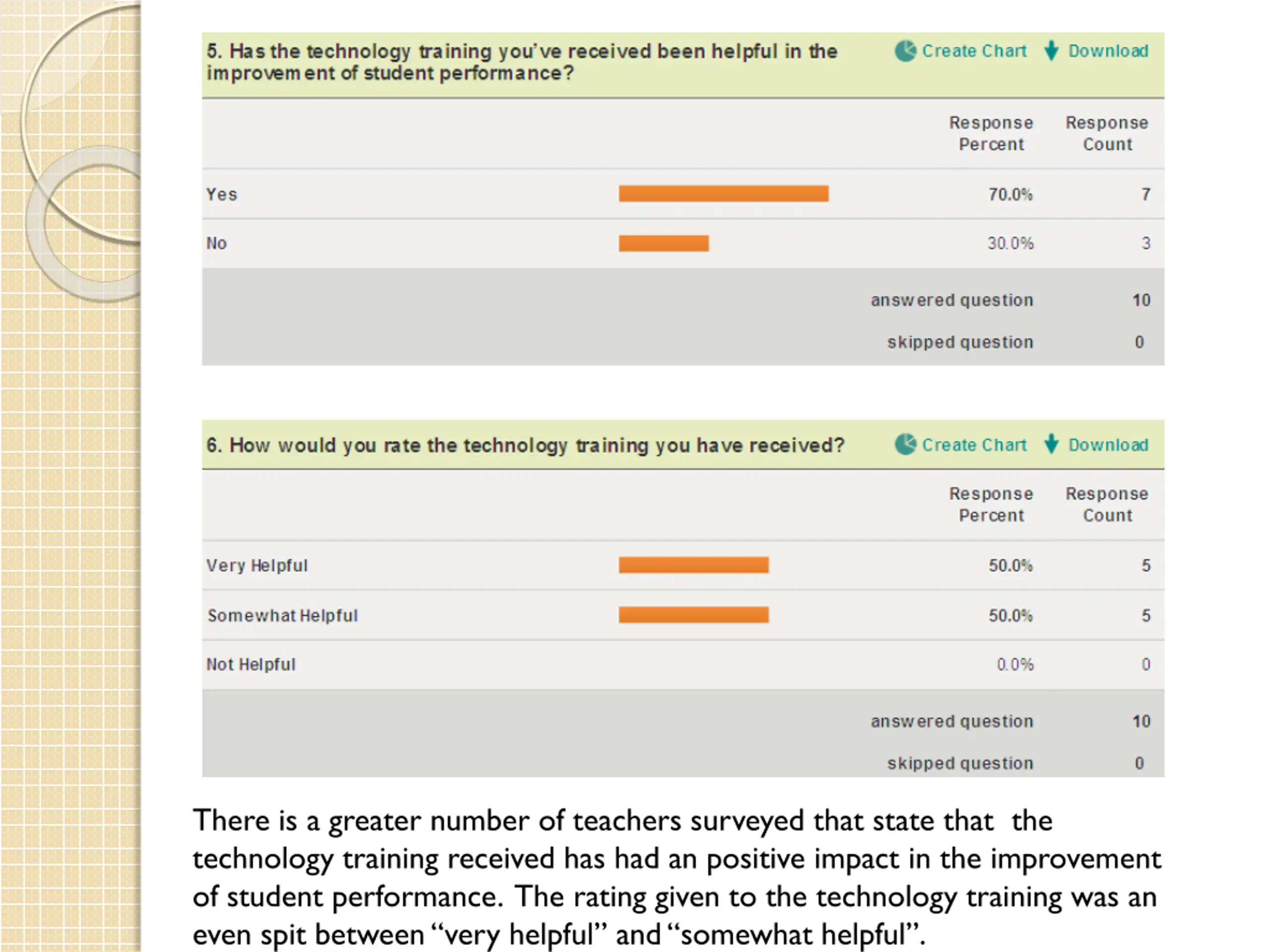Image resolution: width=1270 pixels, height=952 pixels.
Task: Click the download arrow icon for question 5
Action: [1051, 51]
